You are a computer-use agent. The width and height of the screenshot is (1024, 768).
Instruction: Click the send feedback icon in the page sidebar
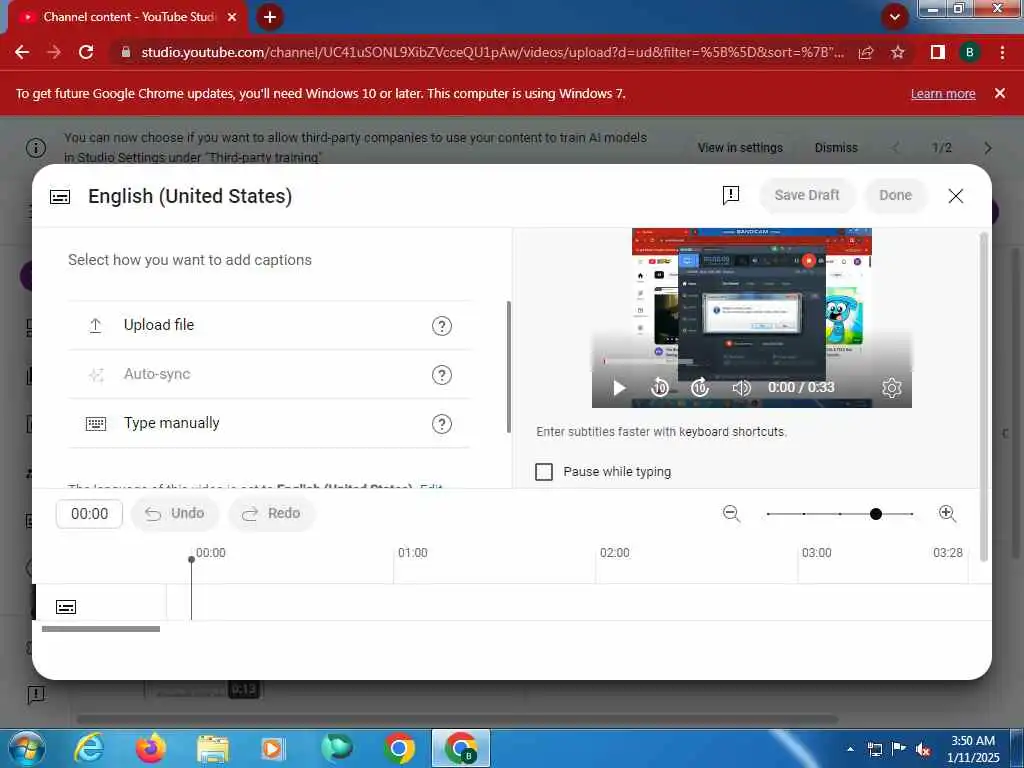(x=36, y=694)
